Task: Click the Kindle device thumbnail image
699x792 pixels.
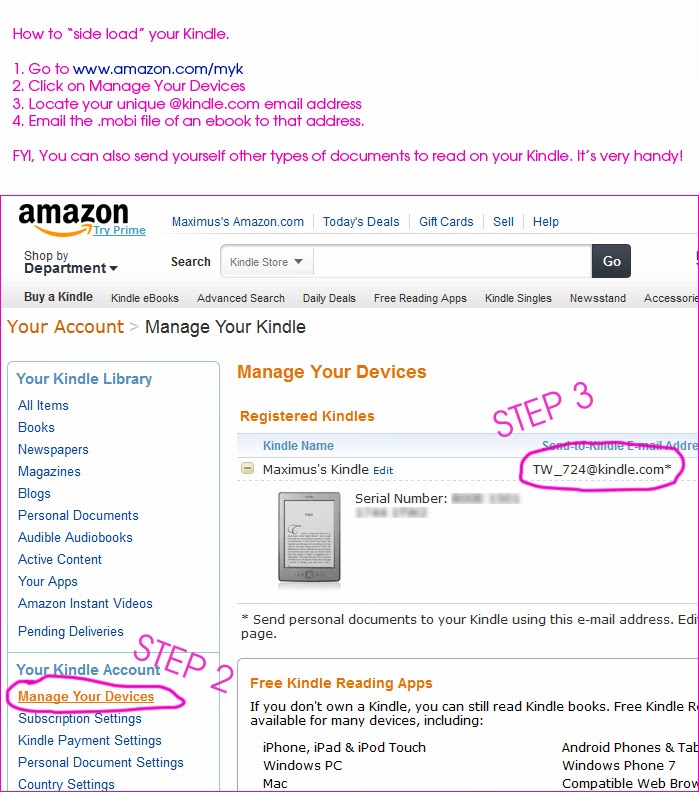Action: (309, 539)
